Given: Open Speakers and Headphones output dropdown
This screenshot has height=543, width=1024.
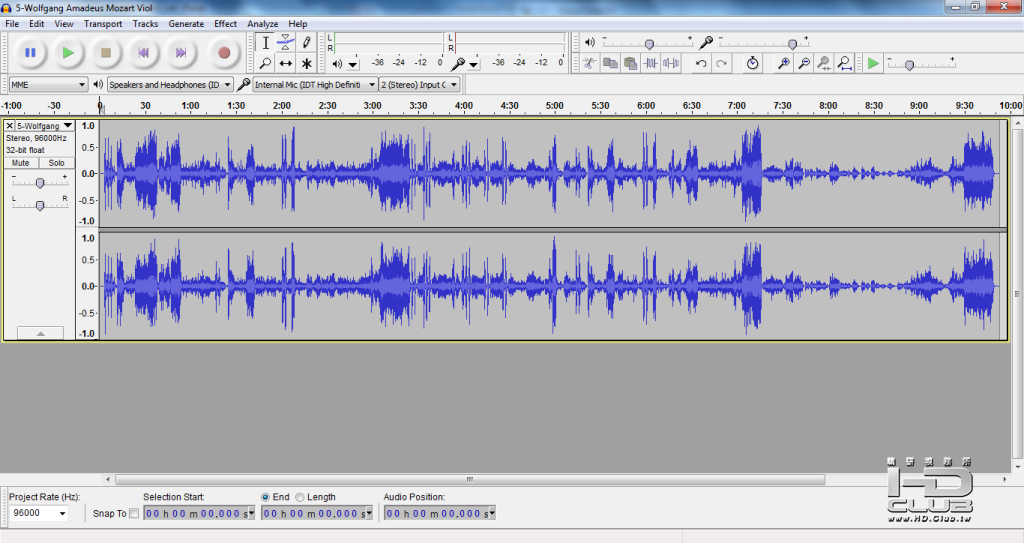Looking at the screenshot, I should click(170, 84).
